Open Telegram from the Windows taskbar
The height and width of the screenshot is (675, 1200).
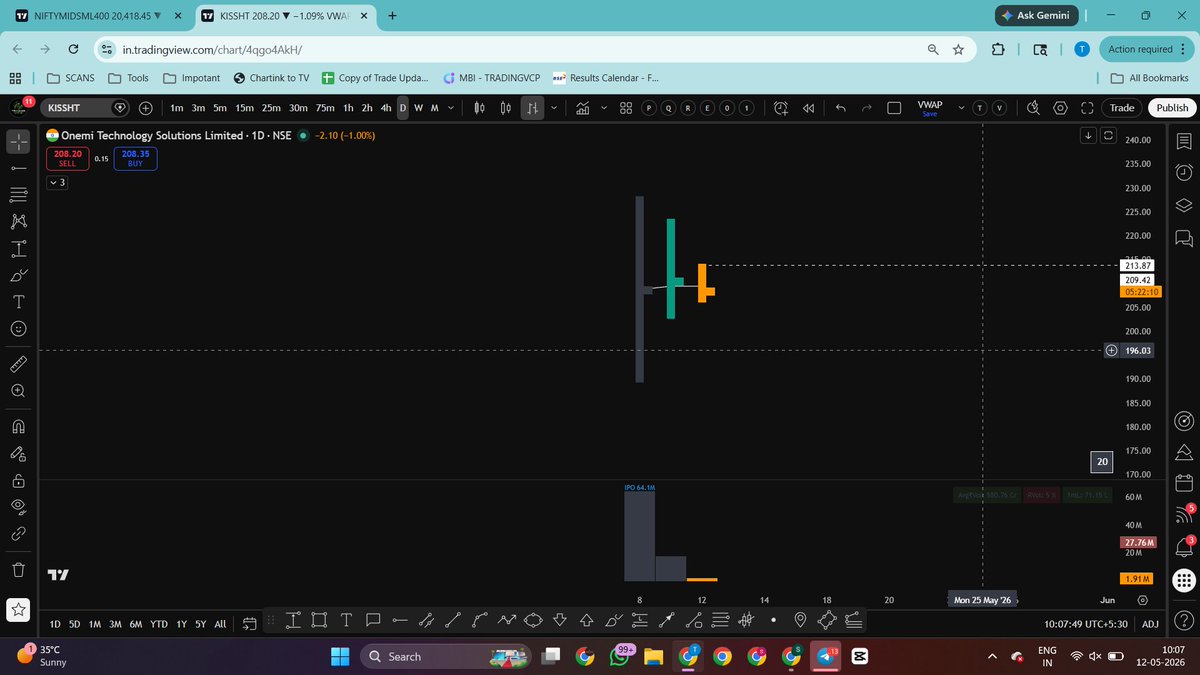(826, 656)
